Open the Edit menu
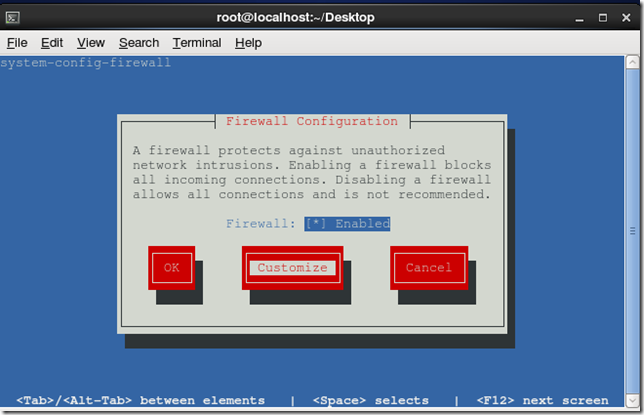 tap(52, 43)
